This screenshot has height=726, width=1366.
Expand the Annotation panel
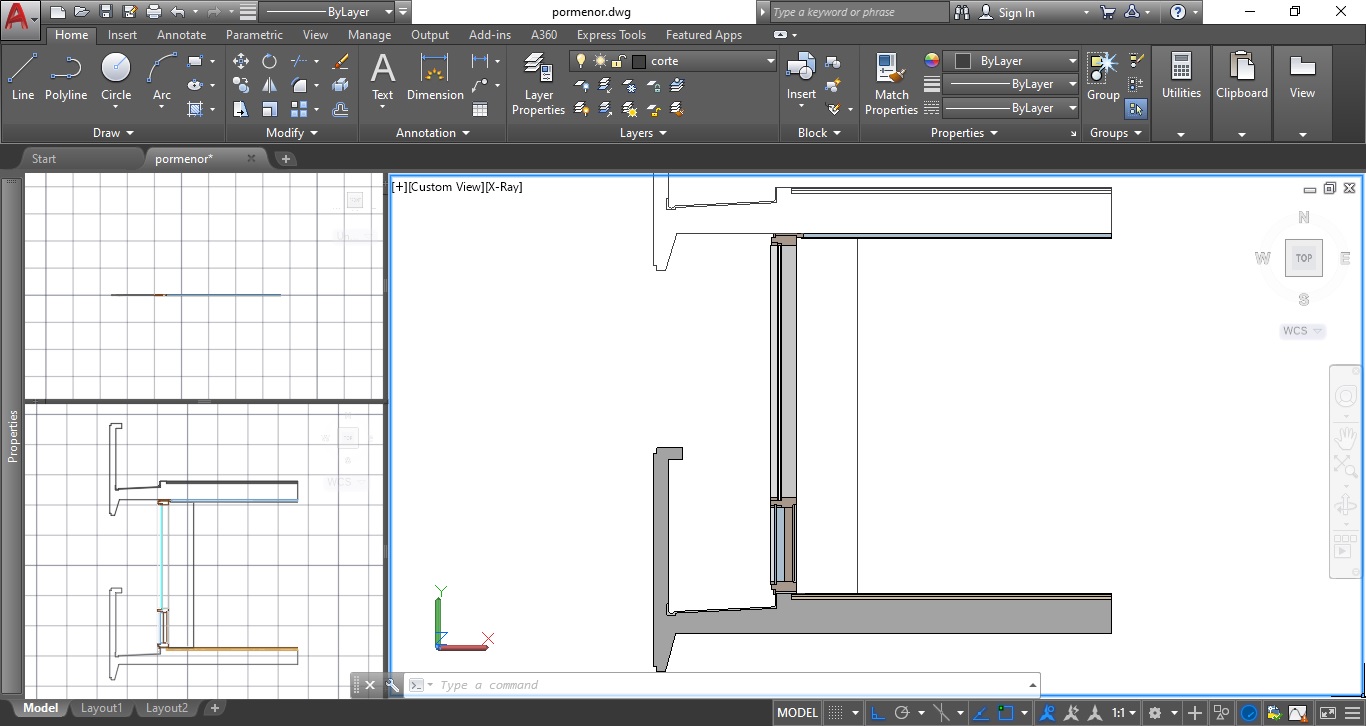[432, 132]
